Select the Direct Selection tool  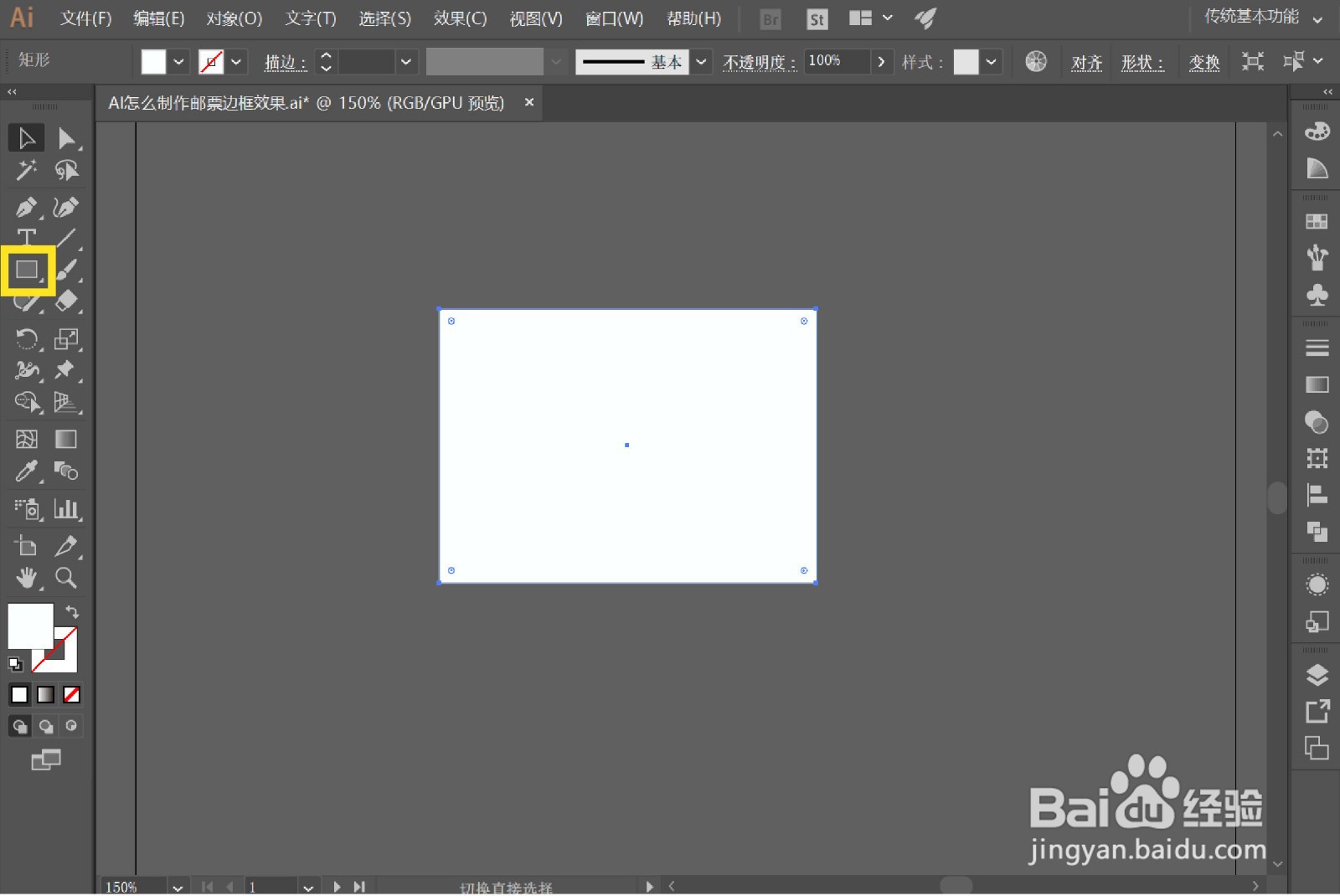[x=66, y=138]
